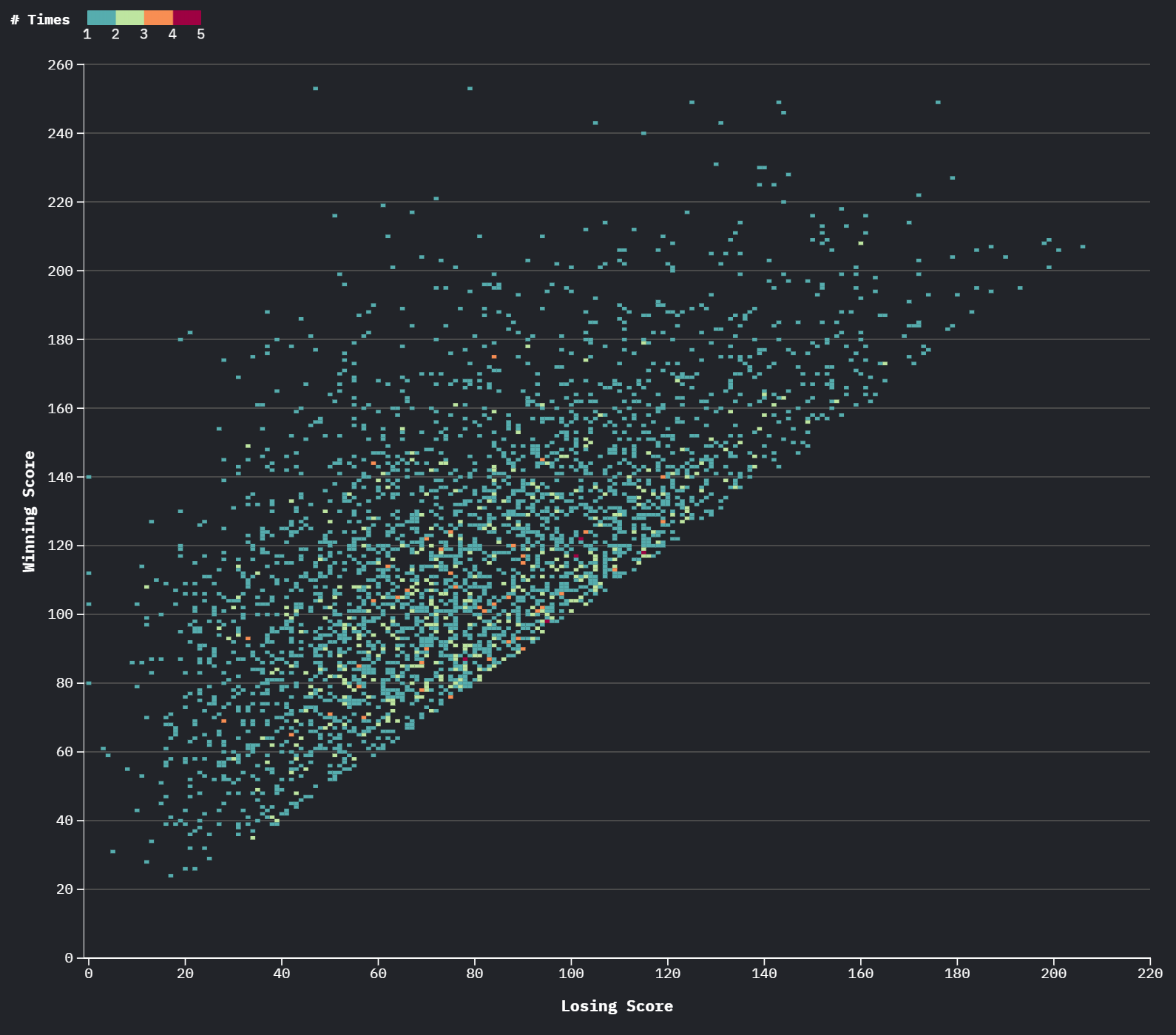Click the x-axis tick label 180
Image resolution: width=1176 pixels, height=1035 pixels.
click(x=957, y=974)
